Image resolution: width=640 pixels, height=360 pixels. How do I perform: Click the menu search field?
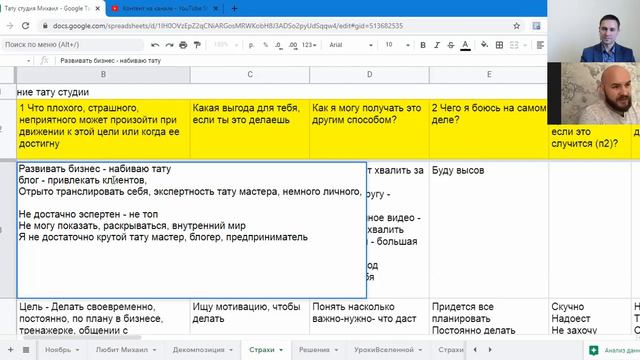pyautogui.click(x=72, y=45)
